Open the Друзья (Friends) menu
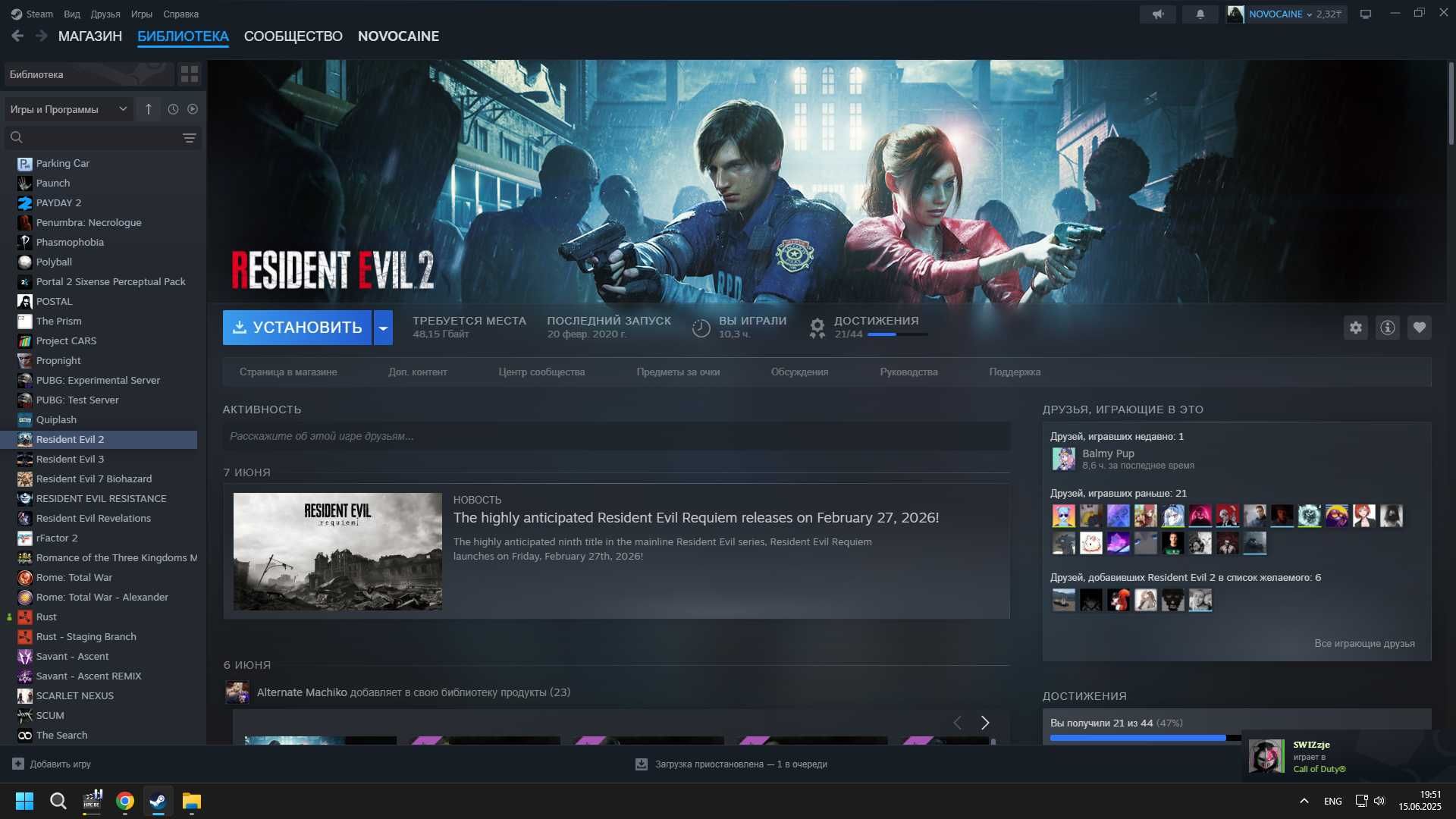The width and height of the screenshot is (1456, 819). (105, 14)
